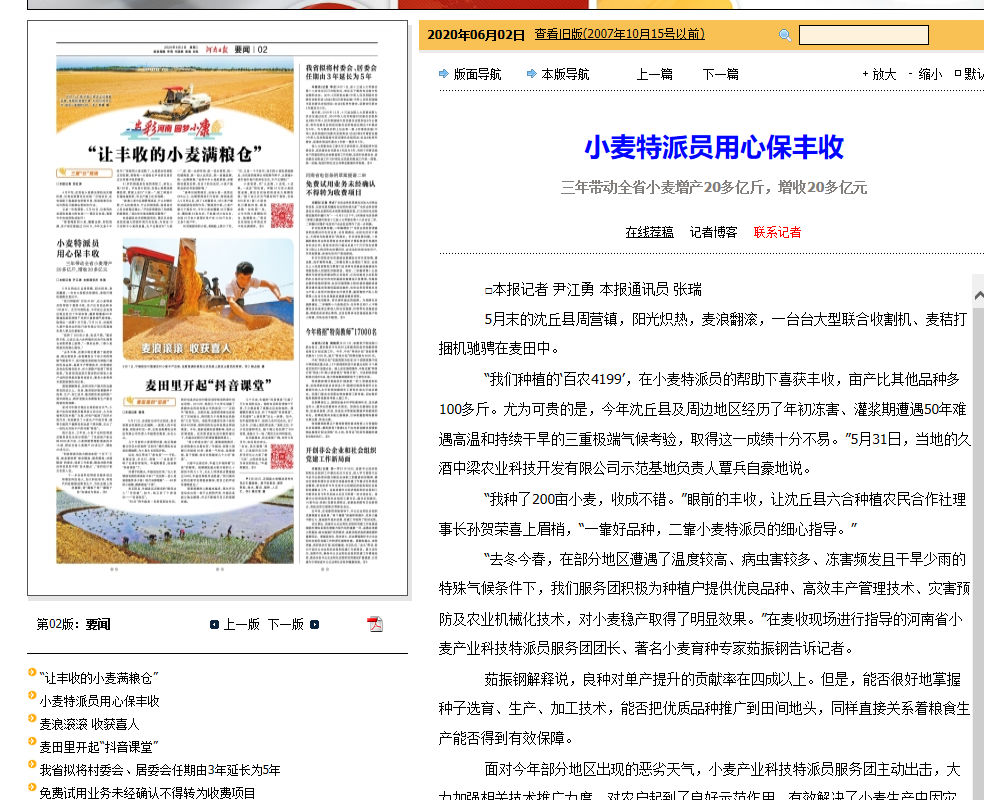Click the square arrow icon before 上一版
984x800 pixels.
pyautogui.click(x=214, y=624)
